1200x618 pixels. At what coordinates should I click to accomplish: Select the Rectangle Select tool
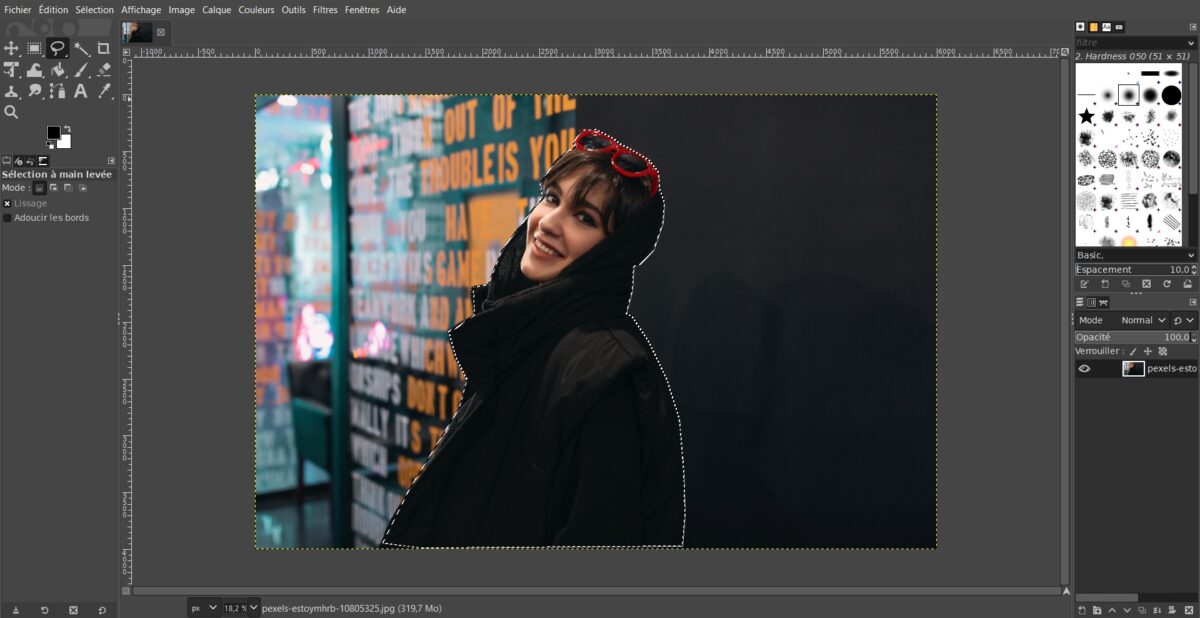(35, 48)
